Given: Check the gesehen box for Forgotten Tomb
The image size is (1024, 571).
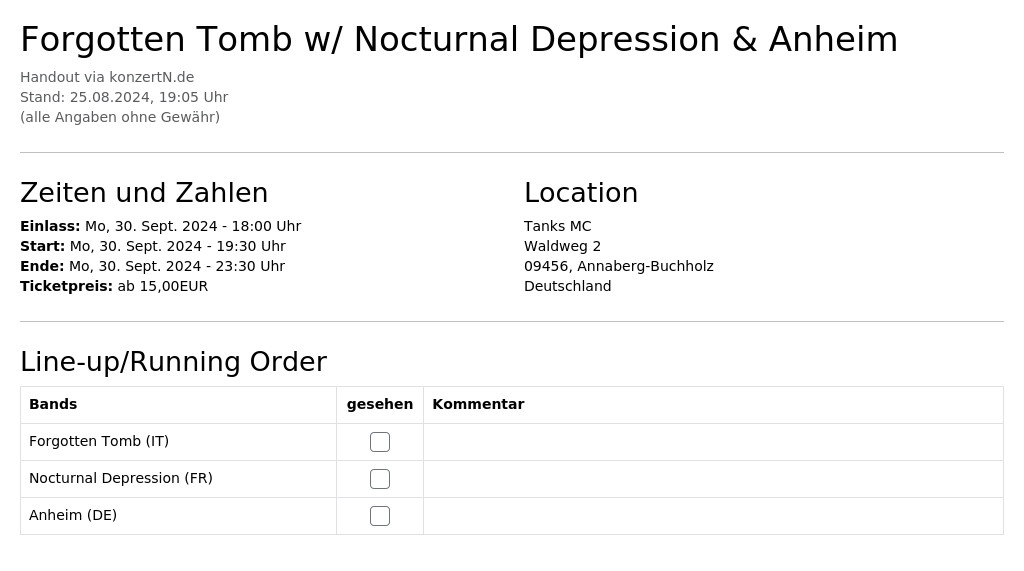Looking at the screenshot, I should click(379, 442).
